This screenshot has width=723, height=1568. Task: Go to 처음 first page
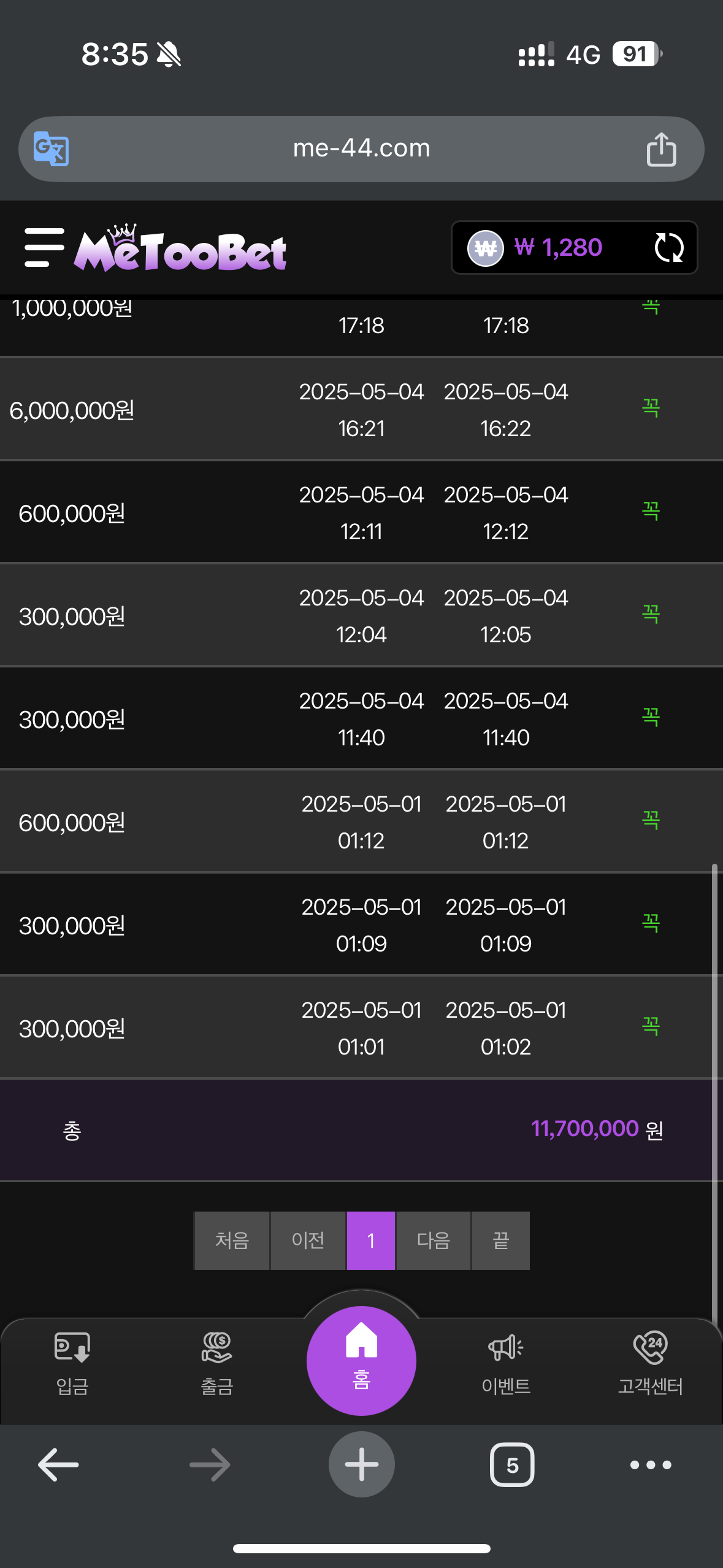(x=232, y=1240)
